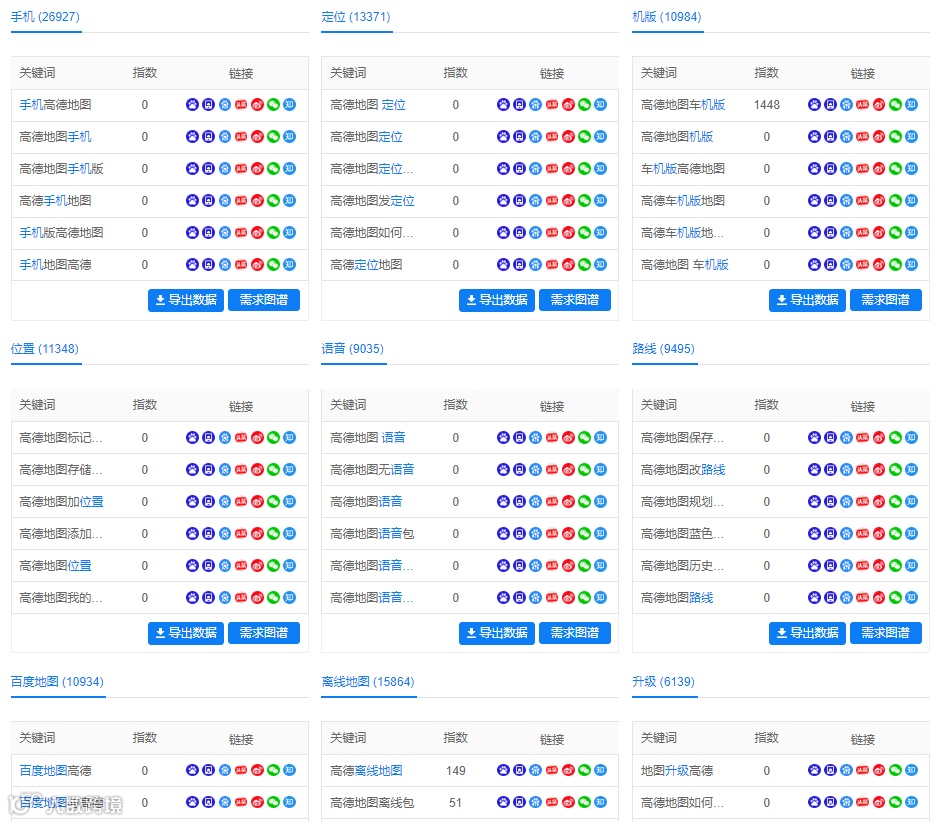The image size is (942, 822).
Task: Open the 路线 (9495) category heading
Action: click(663, 349)
